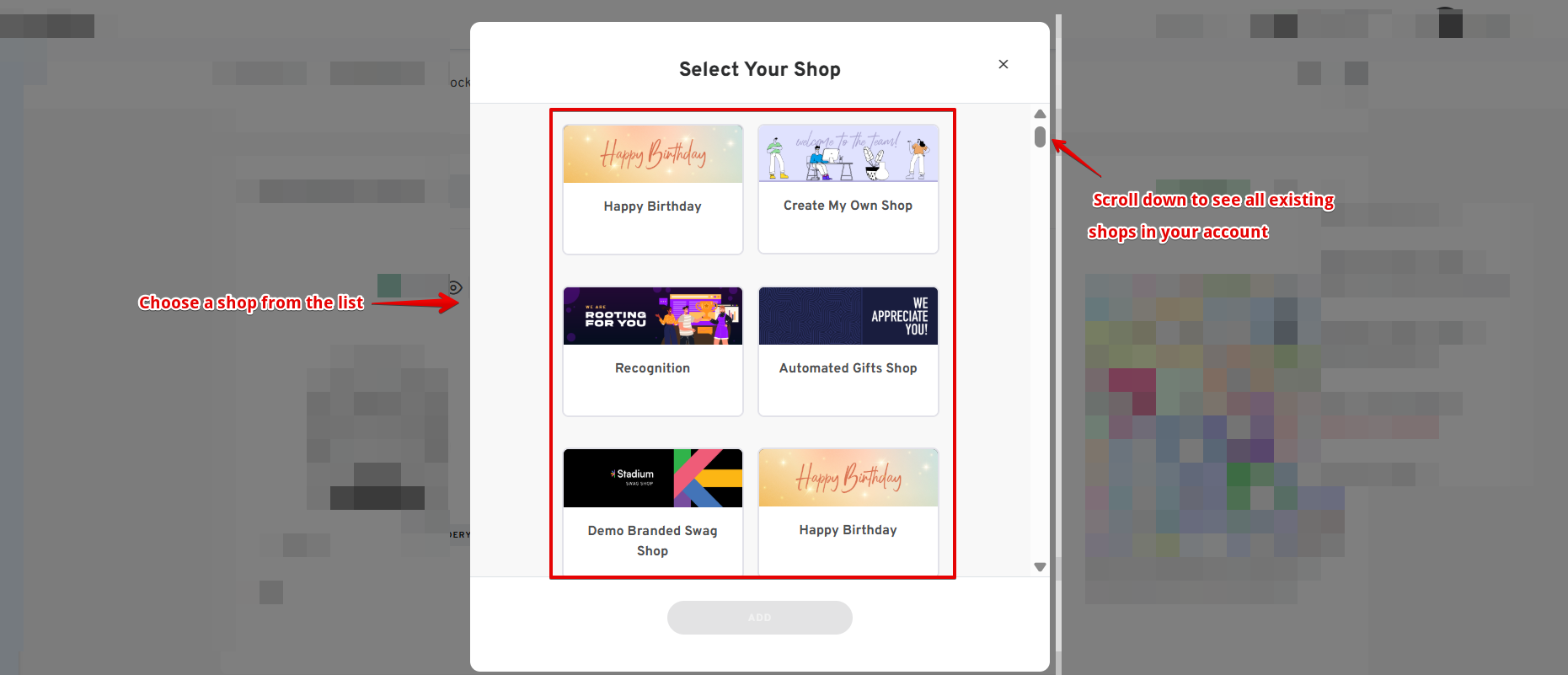This screenshot has height=675, width=1568.
Task: Click the ADD button
Action: [759, 618]
